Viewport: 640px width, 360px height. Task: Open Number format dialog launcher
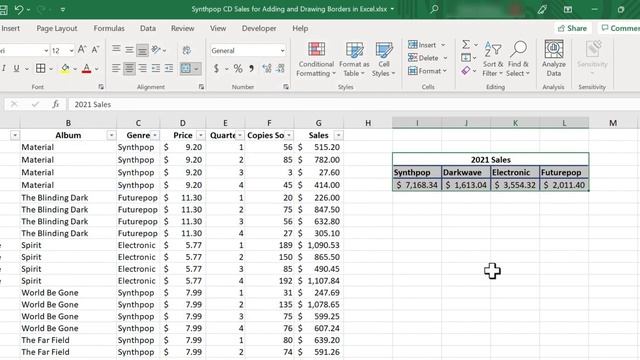point(286,87)
